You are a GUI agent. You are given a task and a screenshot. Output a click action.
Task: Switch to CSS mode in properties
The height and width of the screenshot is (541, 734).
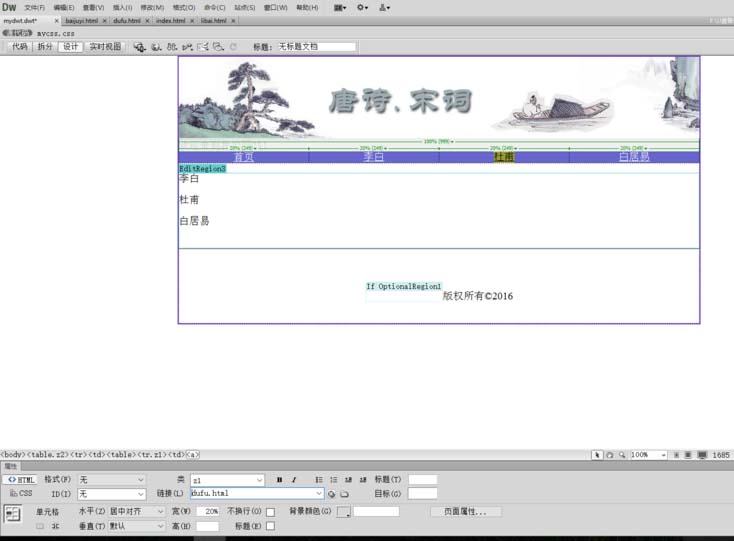click(x=20, y=494)
